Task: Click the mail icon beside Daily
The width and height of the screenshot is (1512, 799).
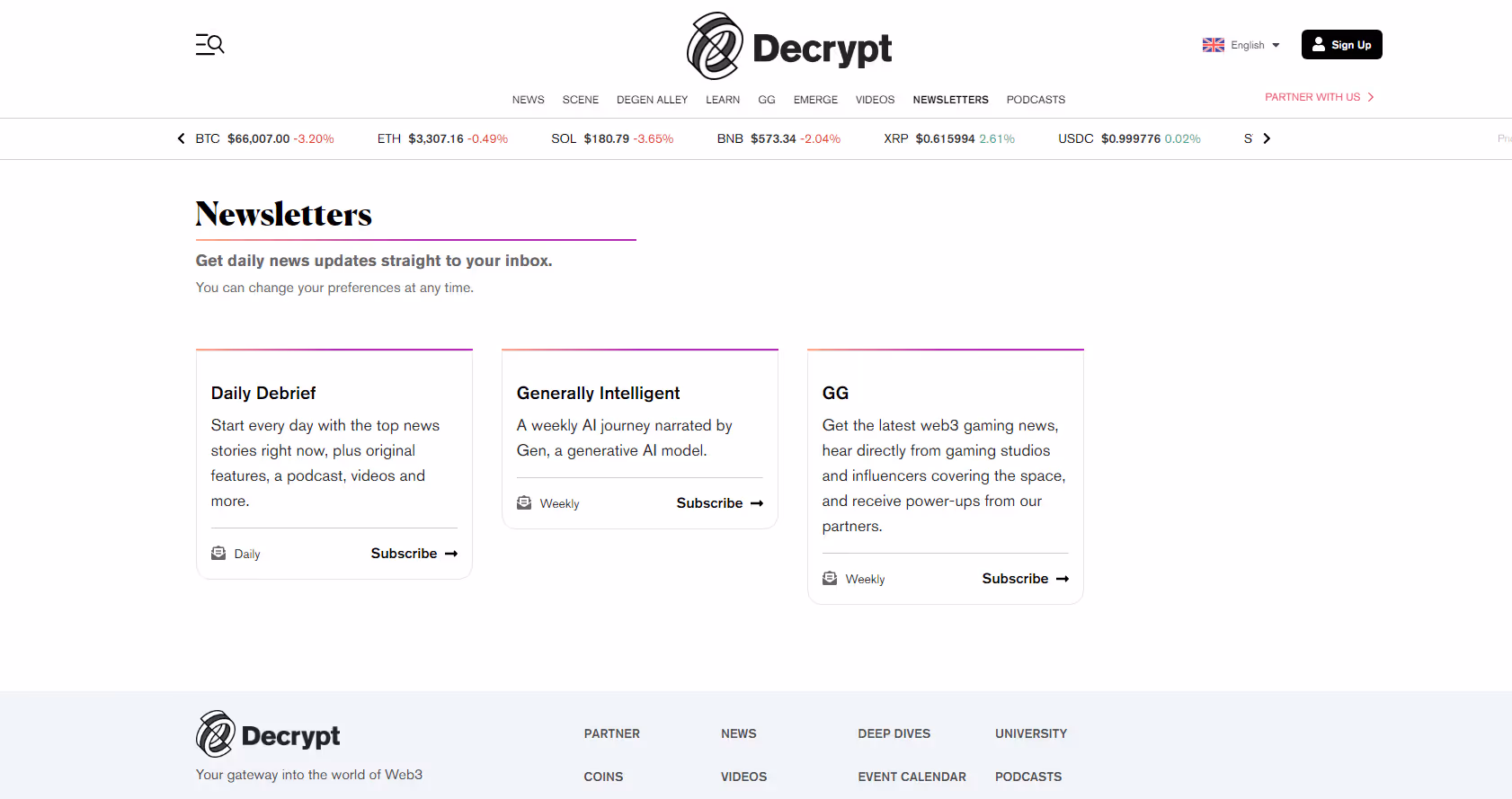Action: click(x=218, y=553)
